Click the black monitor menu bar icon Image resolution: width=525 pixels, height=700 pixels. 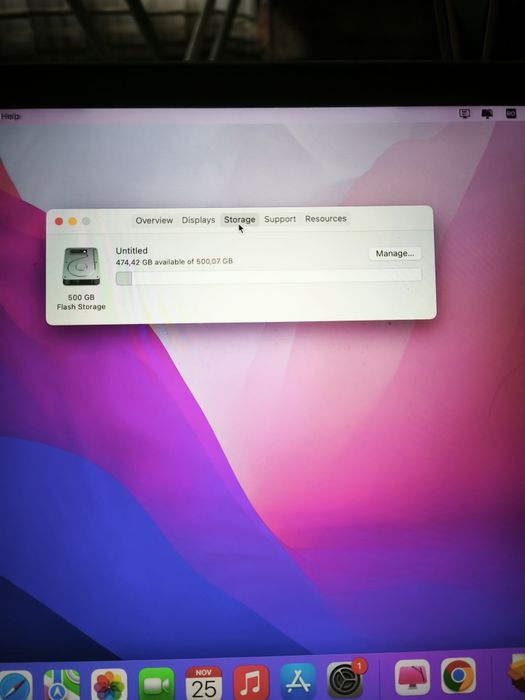point(487,114)
